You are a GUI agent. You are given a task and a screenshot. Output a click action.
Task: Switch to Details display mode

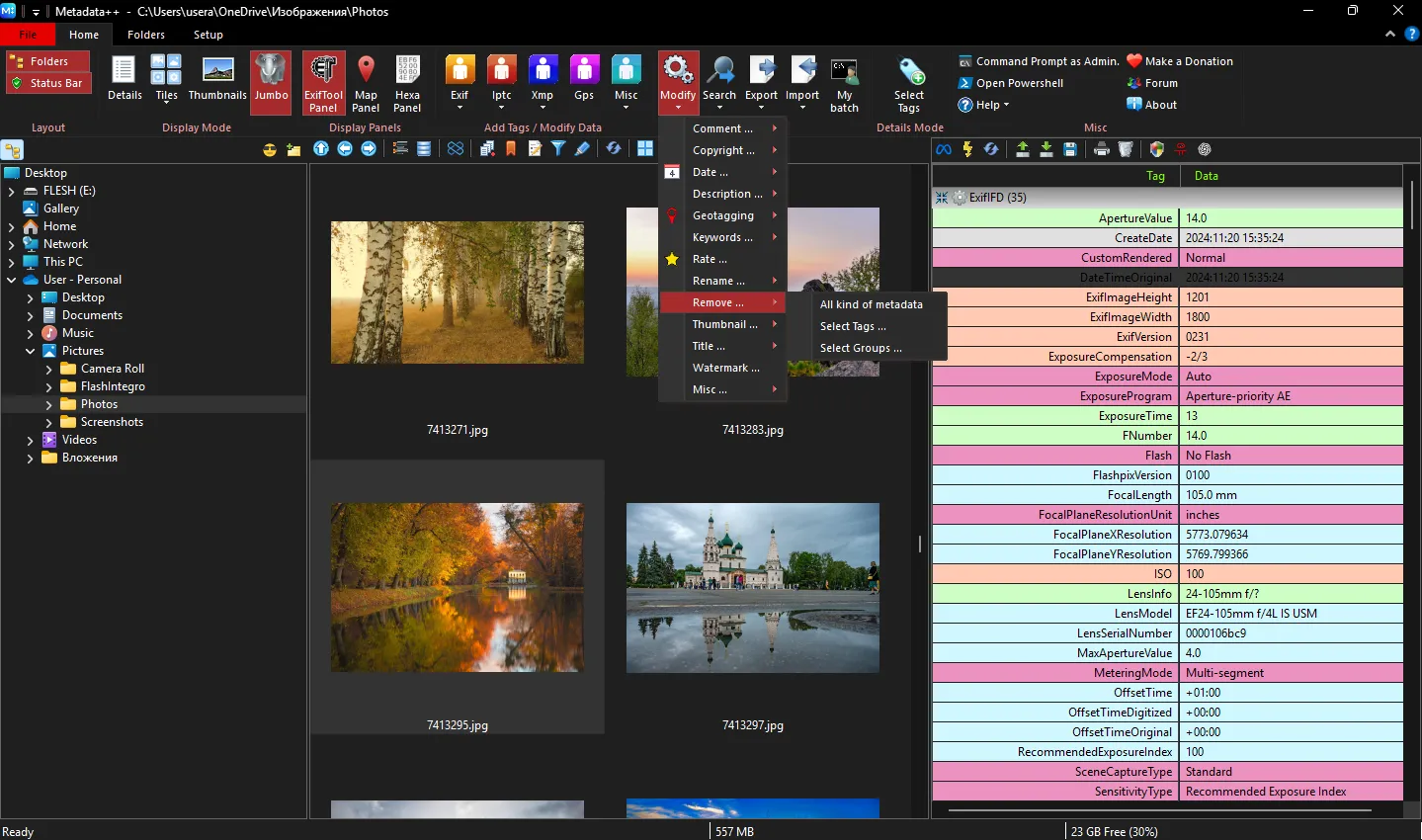pos(125,79)
